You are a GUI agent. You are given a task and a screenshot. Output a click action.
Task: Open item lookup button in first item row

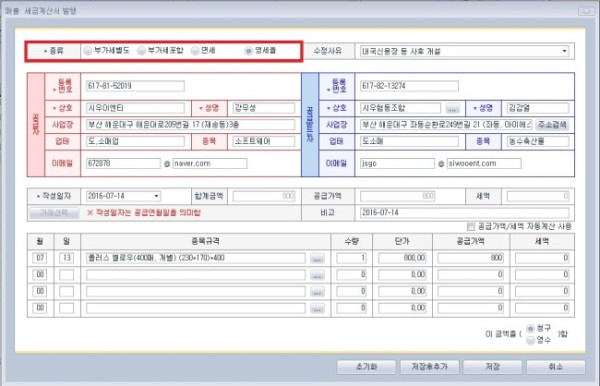[x=317, y=259]
